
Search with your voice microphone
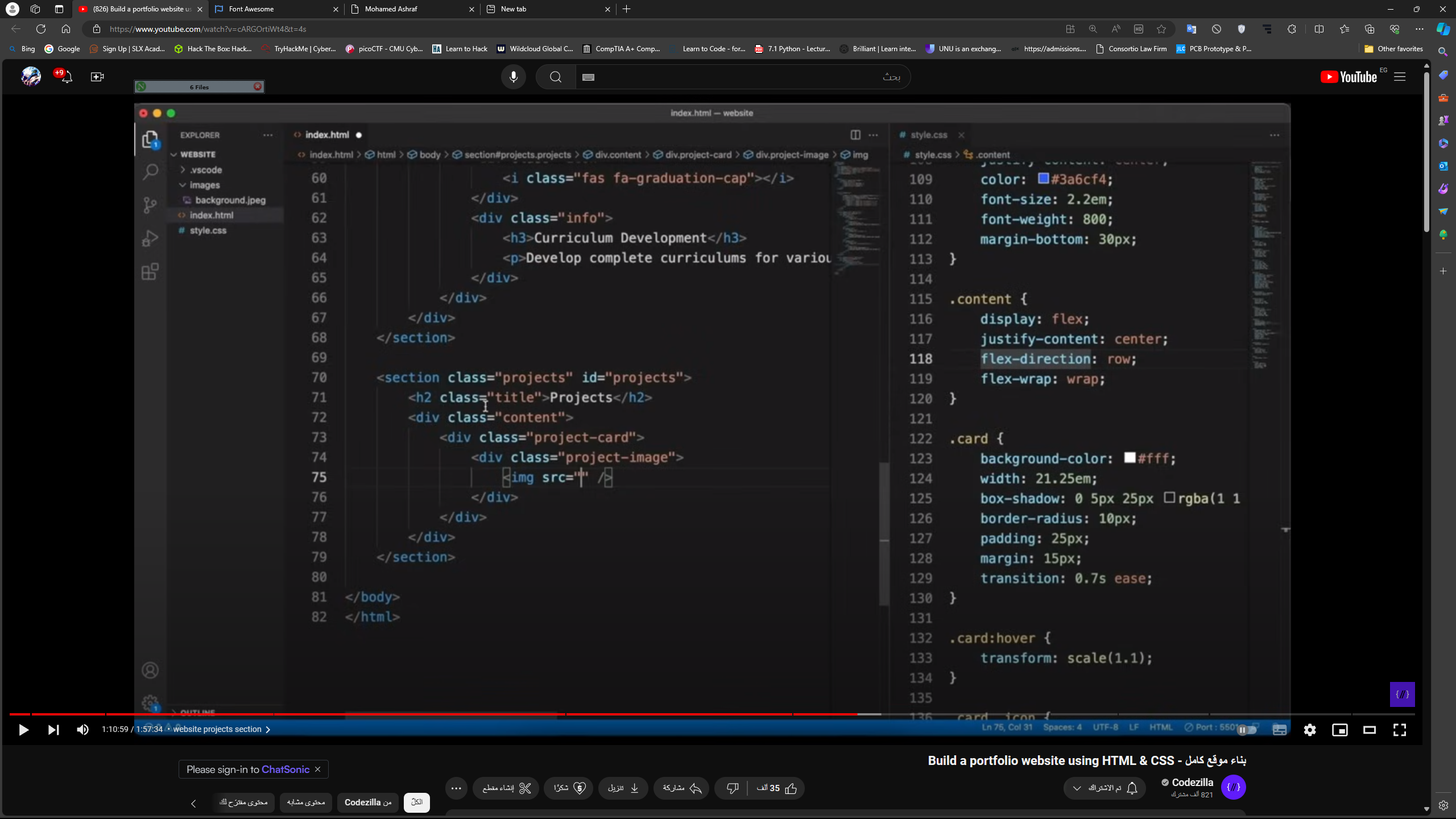pos(513,77)
